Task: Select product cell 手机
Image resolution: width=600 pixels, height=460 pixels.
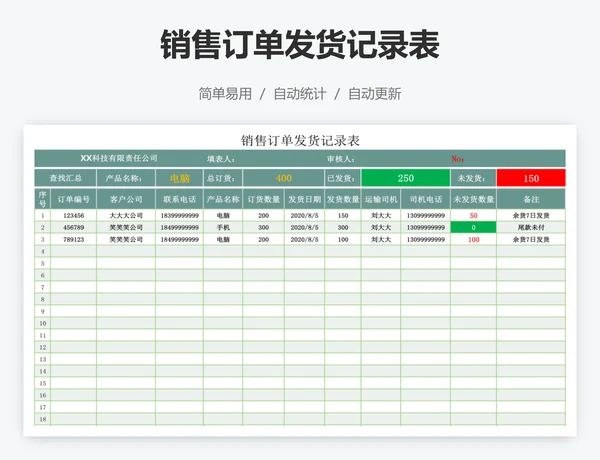Action: coord(223,227)
